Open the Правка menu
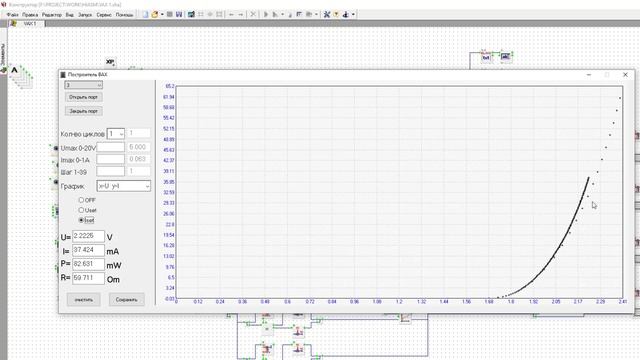640x360 pixels. click(30, 15)
